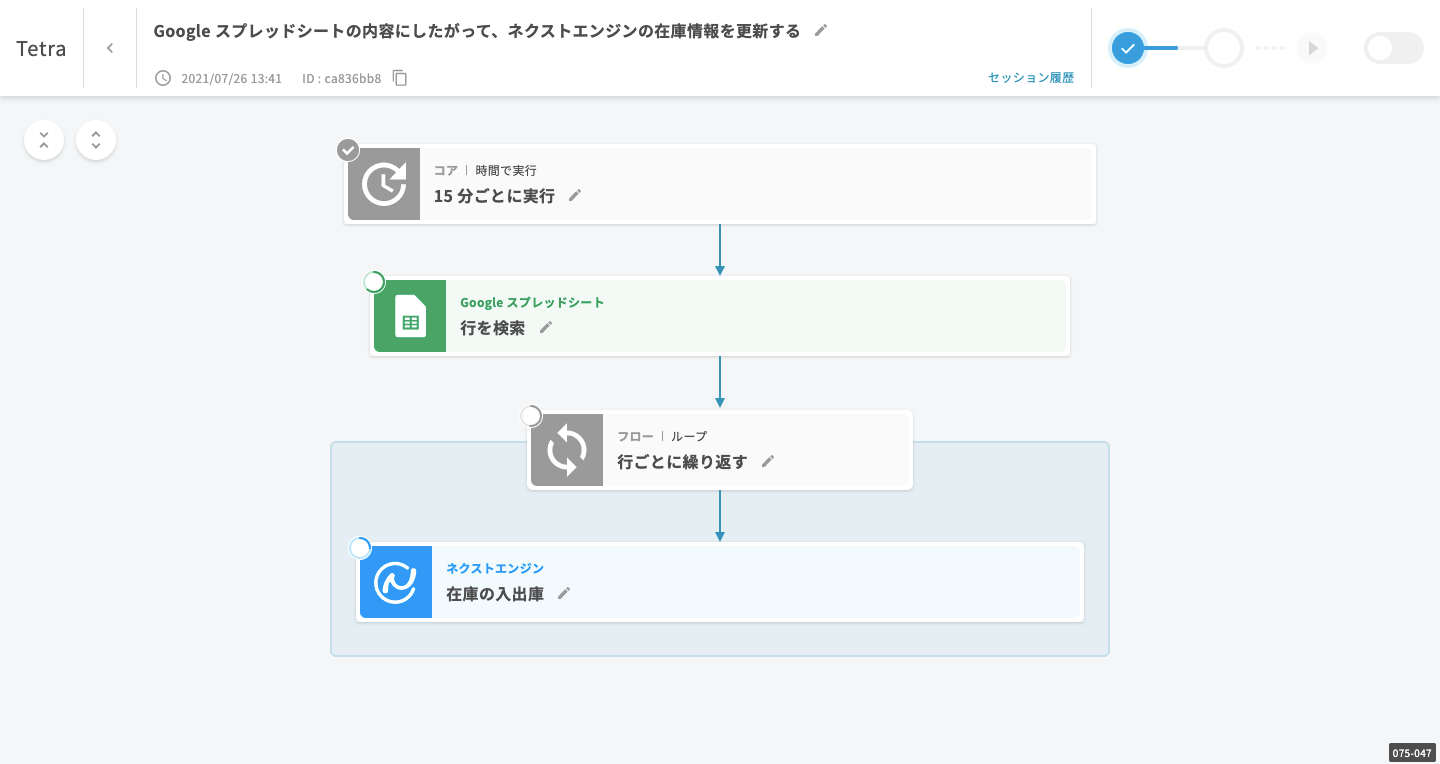The image size is (1440, 764).
Task: Open セッション履歴 link
Action: 1031,78
